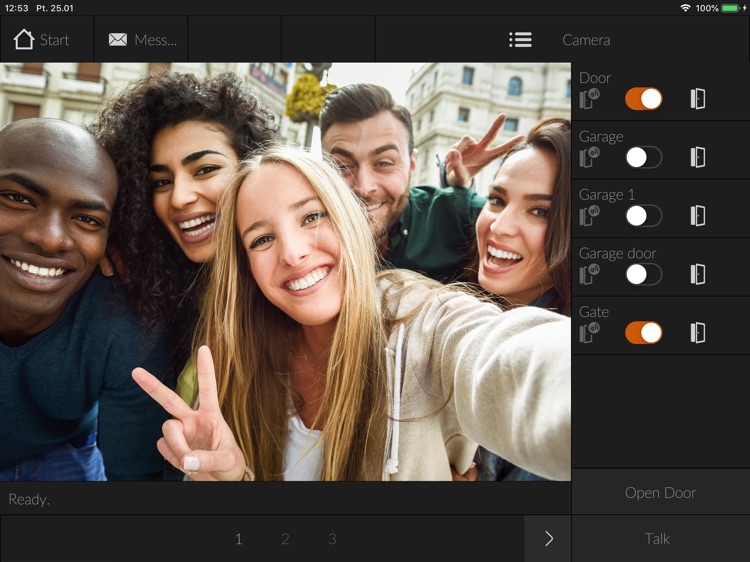750x562 pixels.
Task: Tap the battery indicator icon
Action: pos(731,8)
